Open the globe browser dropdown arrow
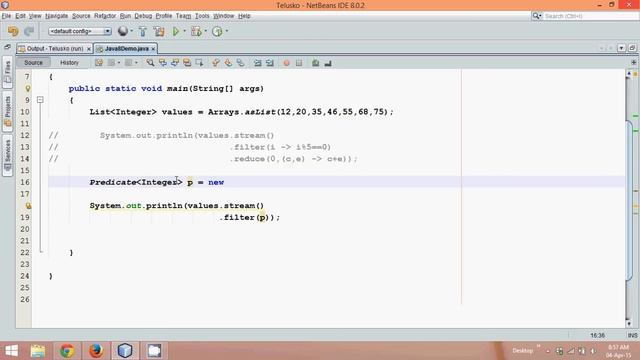 pyautogui.click(x=131, y=31)
